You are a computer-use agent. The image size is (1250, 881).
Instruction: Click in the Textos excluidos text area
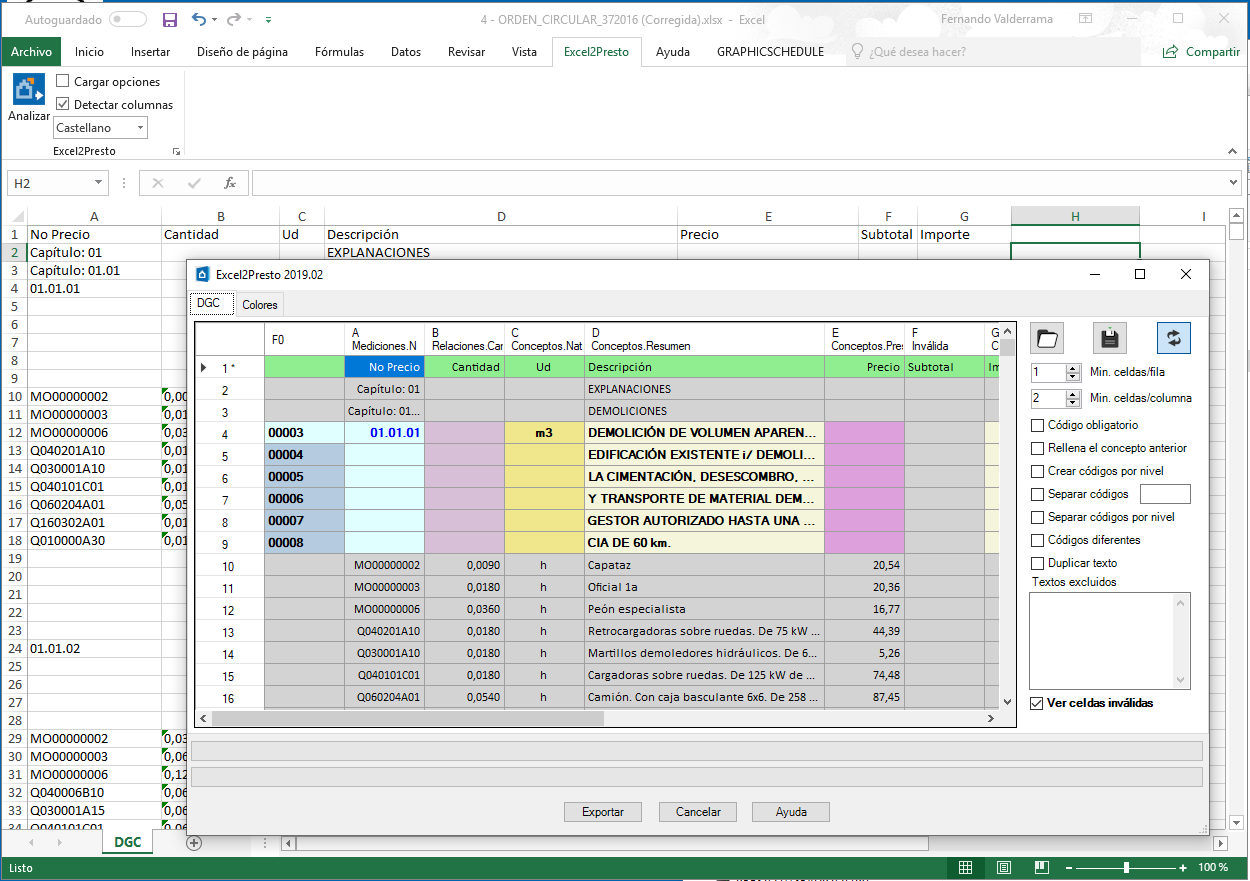(1102, 640)
